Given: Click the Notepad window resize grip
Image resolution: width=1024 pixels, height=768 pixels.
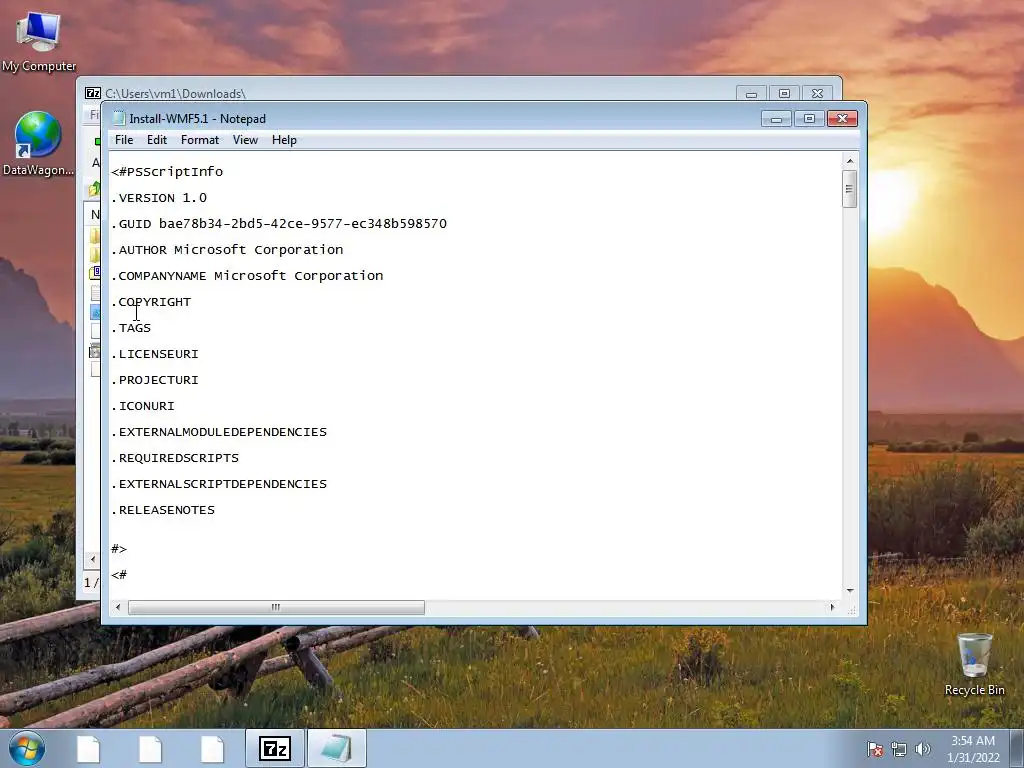Looking at the screenshot, I should coord(851,609).
